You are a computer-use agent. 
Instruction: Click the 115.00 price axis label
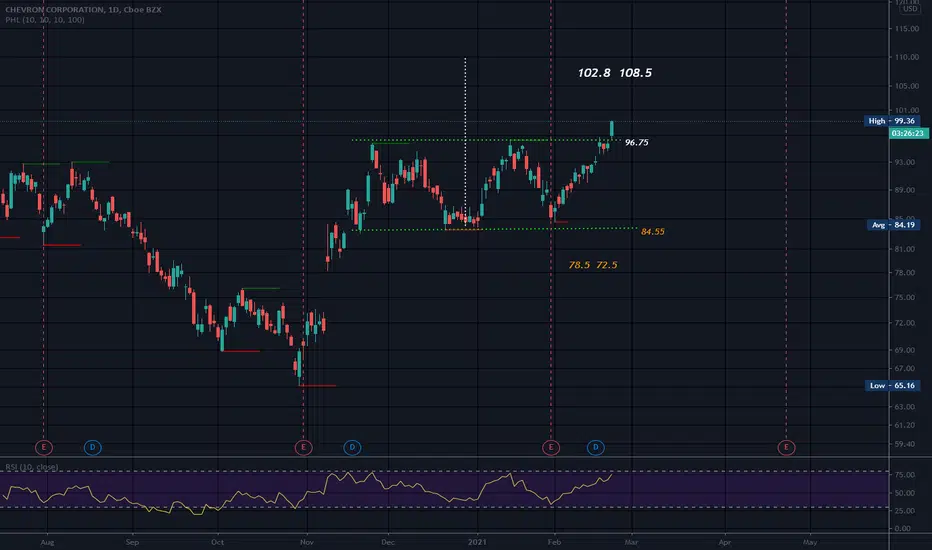(x=906, y=29)
